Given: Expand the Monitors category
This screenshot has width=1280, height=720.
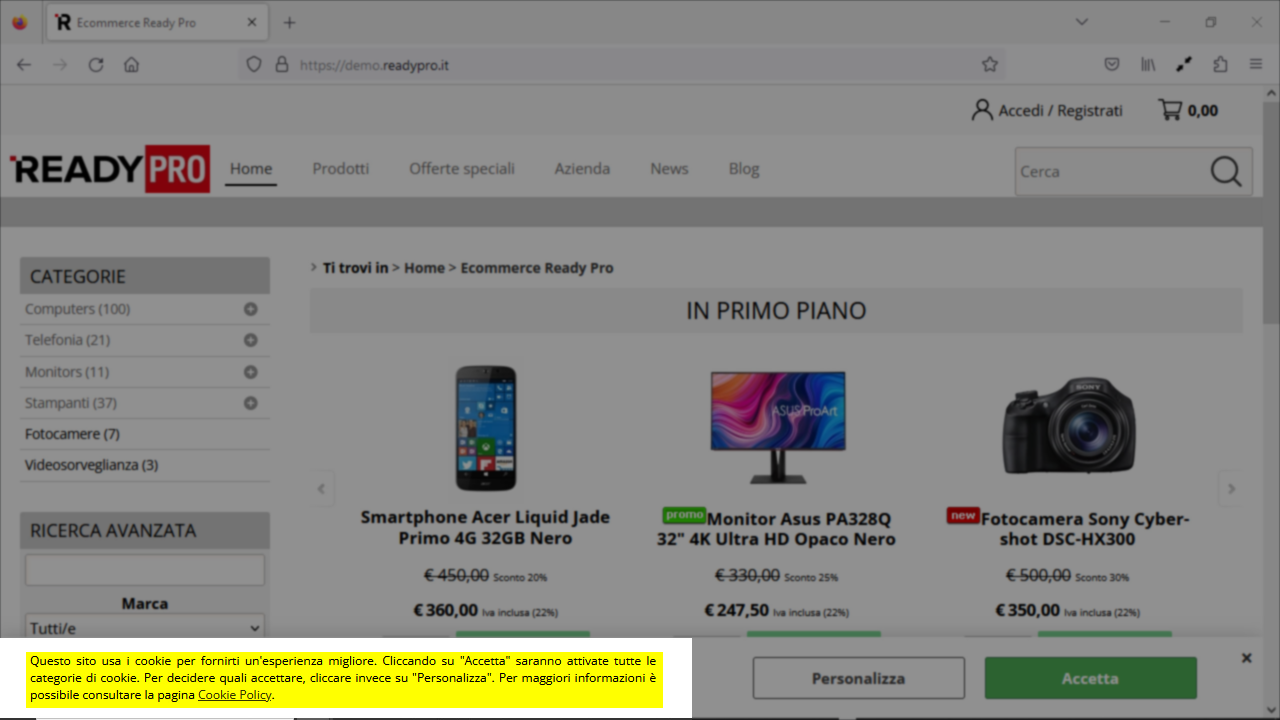Looking at the screenshot, I should (251, 372).
